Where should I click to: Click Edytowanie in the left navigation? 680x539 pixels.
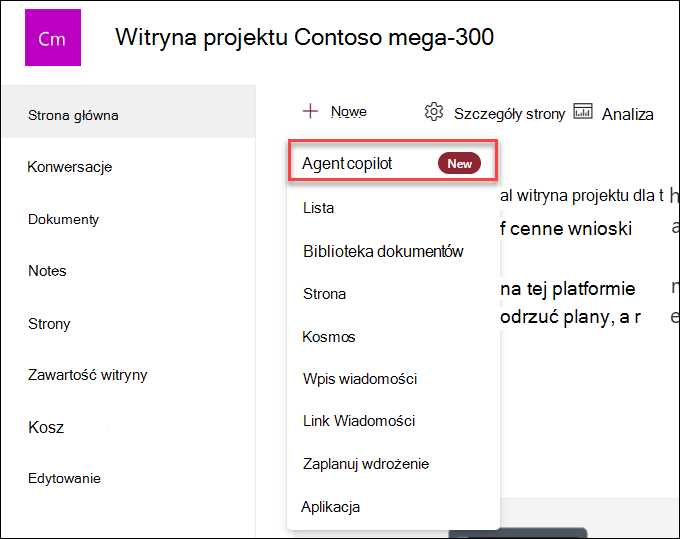point(64,478)
